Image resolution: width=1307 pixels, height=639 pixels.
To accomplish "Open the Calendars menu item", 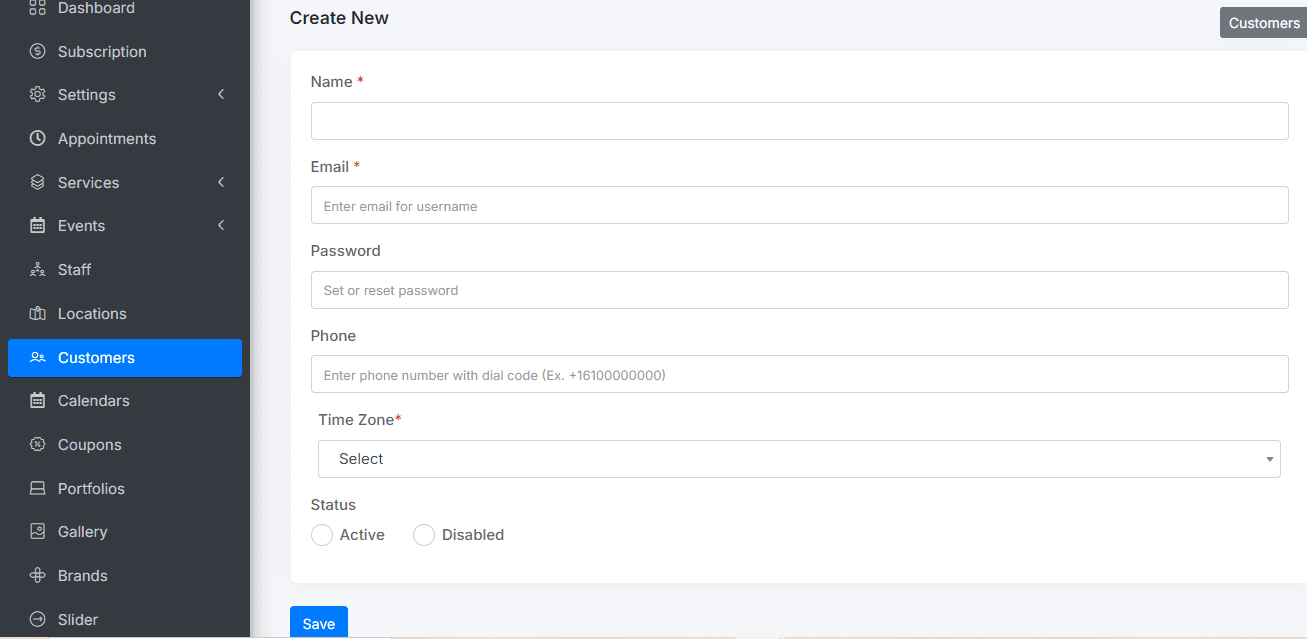I will pyautogui.click(x=93, y=400).
